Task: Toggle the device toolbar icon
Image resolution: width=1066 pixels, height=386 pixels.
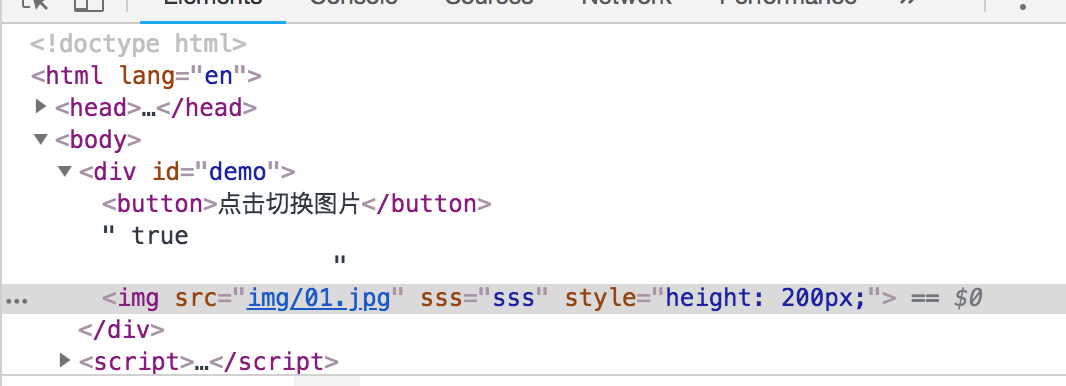Action: [x=88, y=4]
